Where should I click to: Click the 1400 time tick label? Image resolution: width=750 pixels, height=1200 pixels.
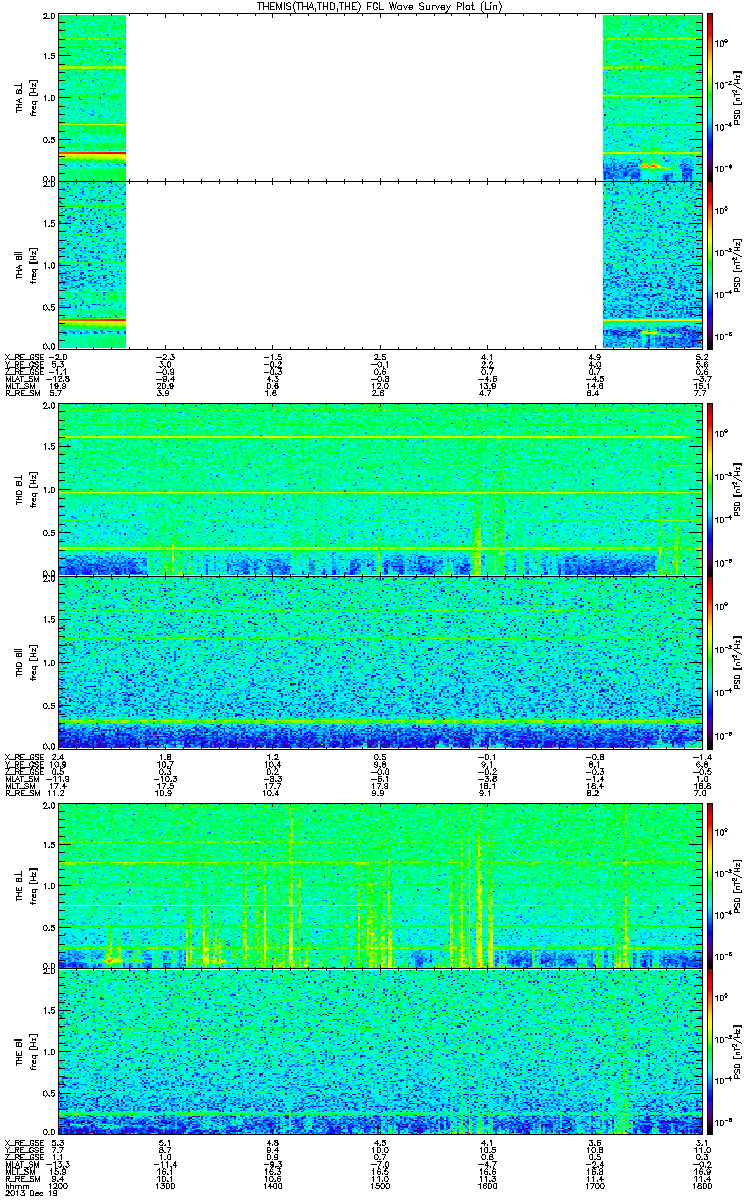(x=273, y=1185)
